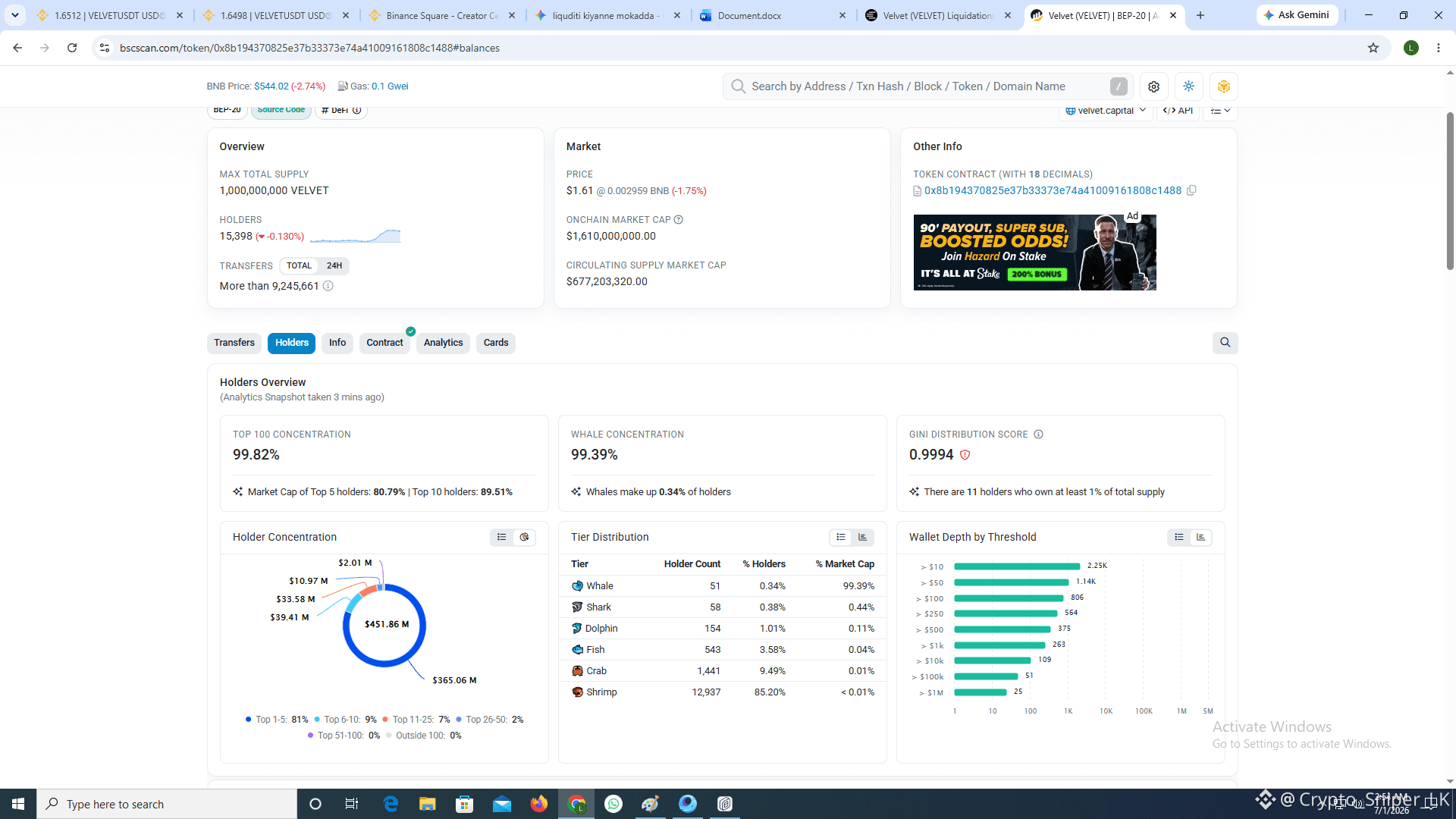Click Ask Gemini button

[x=1297, y=15]
